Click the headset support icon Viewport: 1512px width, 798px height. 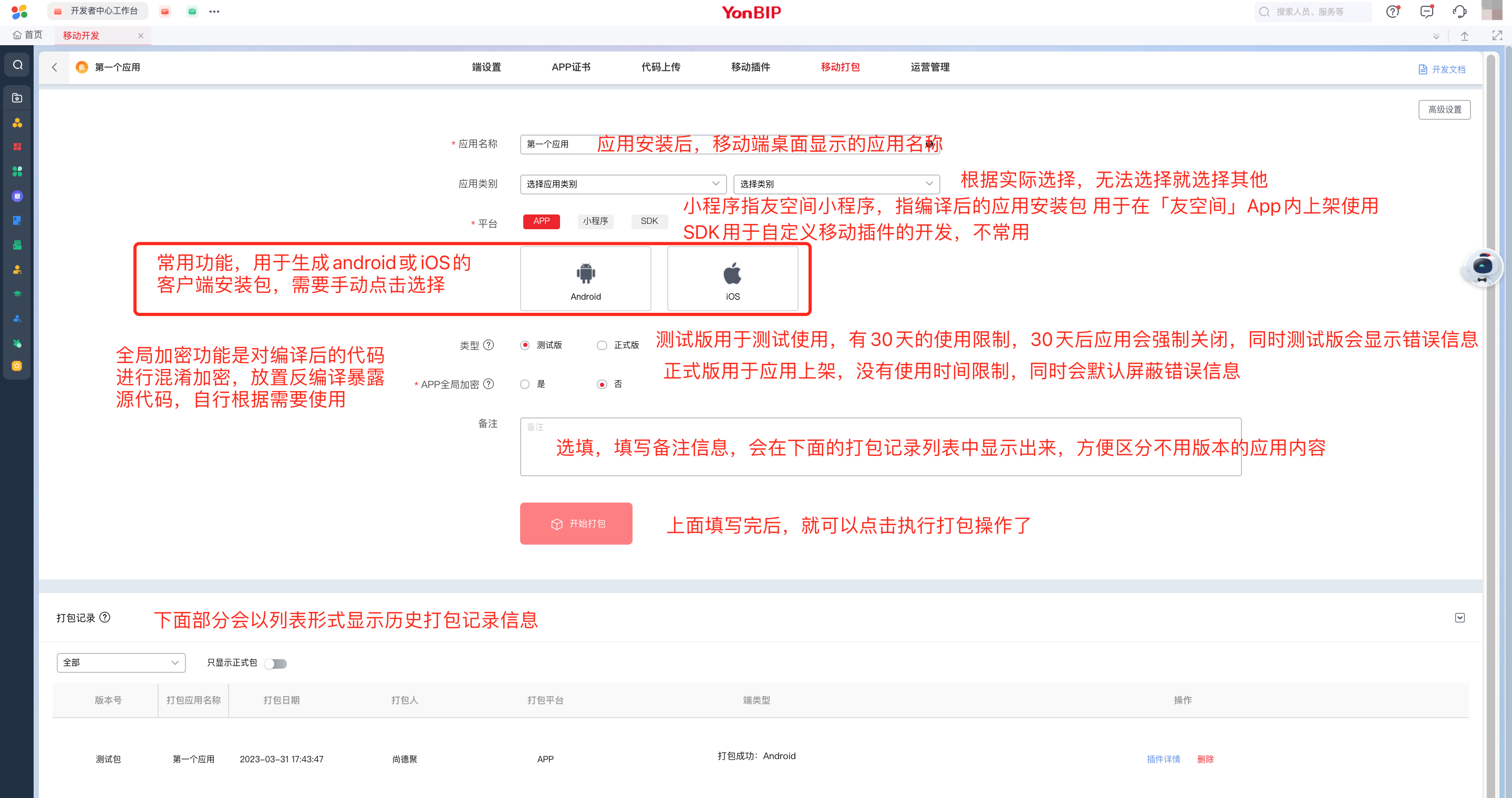pyautogui.click(x=1459, y=12)
